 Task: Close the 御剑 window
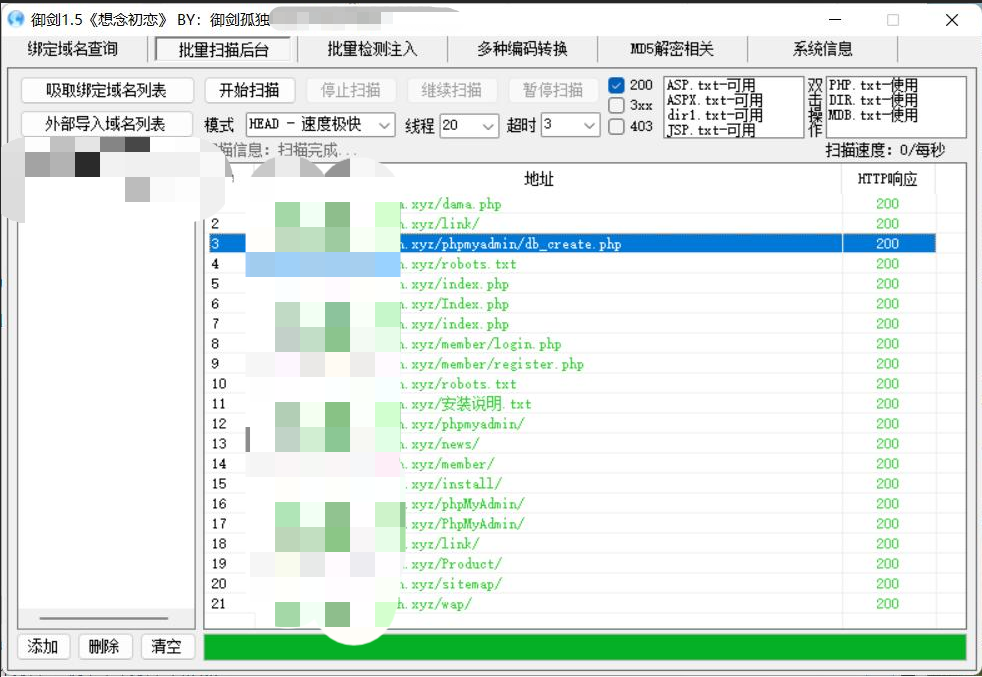(x=952, y=19)
